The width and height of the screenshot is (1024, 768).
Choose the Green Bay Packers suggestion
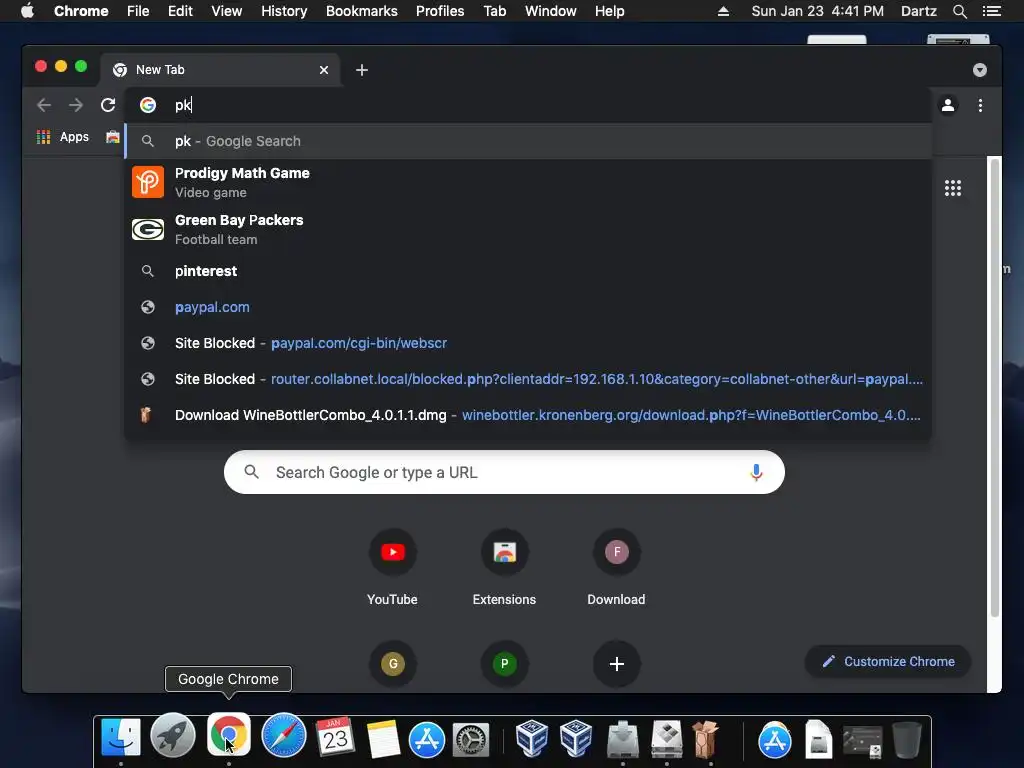[x=528, y=229]
